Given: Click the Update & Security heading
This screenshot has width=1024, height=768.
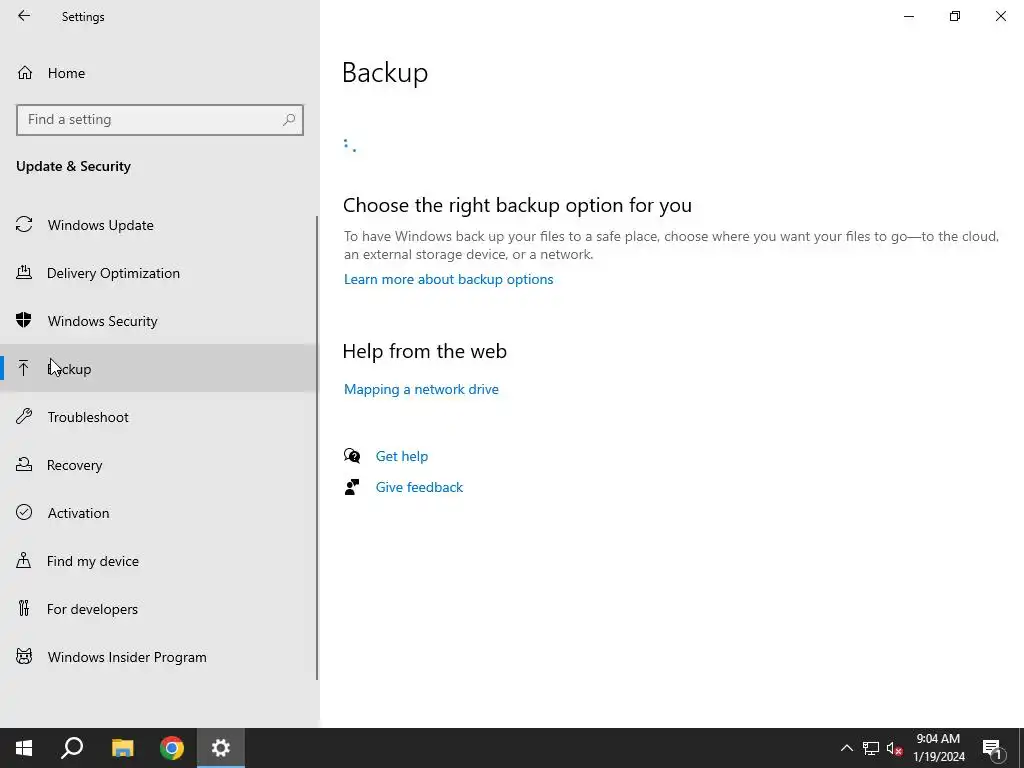Looking at the screenshot, I should pos(73,166).
